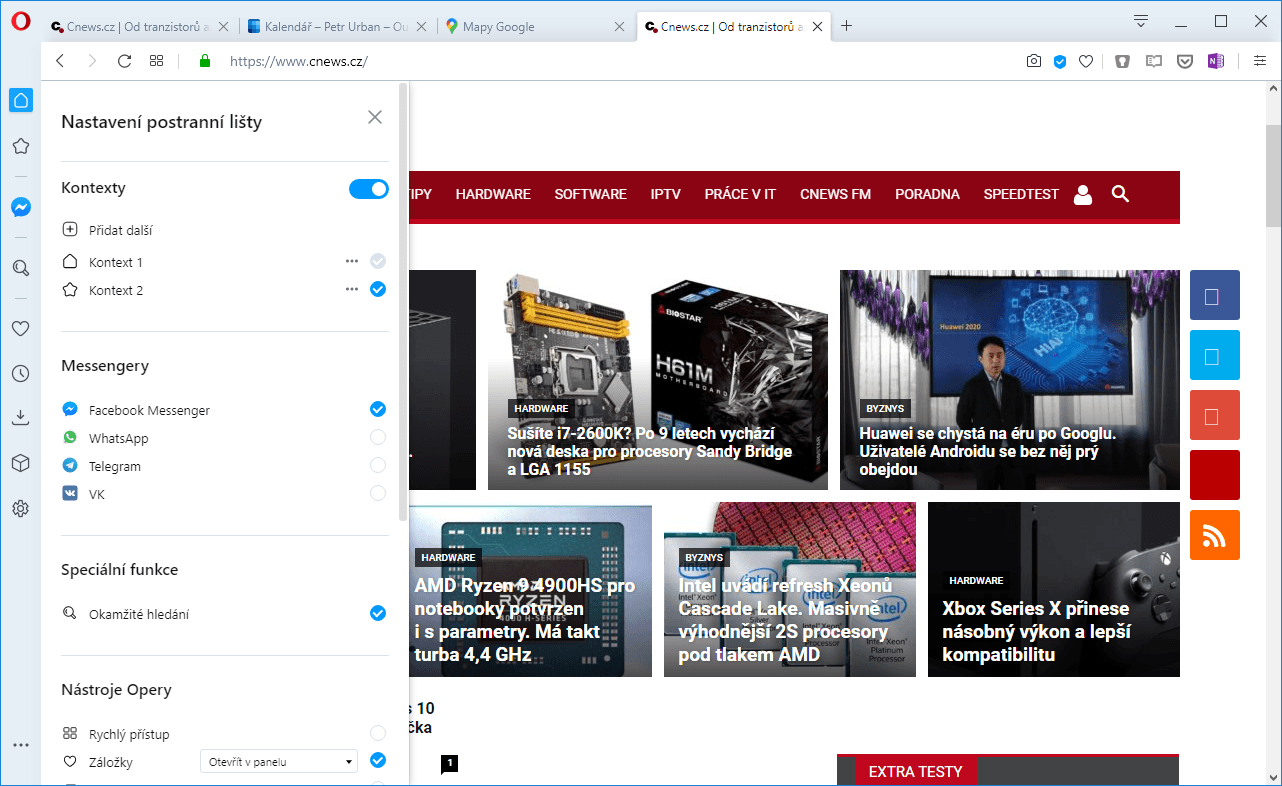Uncheck Okamžité hledání option

[x=377, y=613]
